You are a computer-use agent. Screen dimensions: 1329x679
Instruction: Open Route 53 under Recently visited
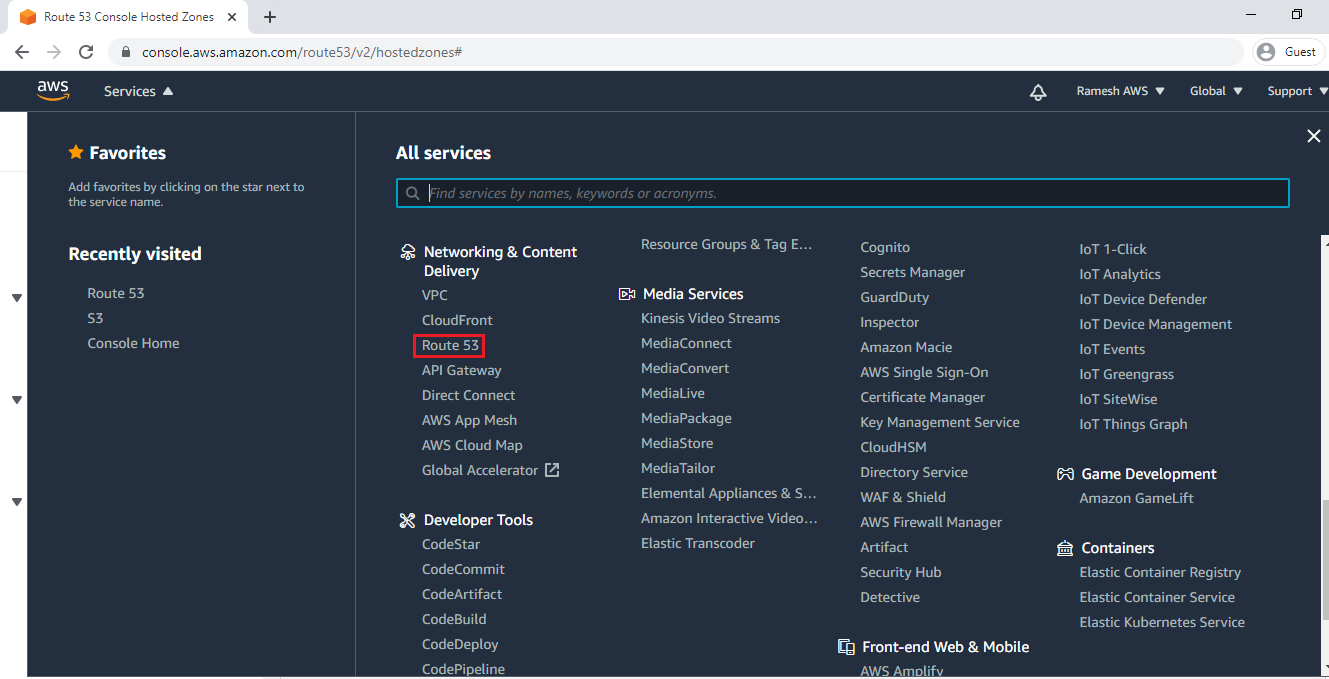coord(116,293)
